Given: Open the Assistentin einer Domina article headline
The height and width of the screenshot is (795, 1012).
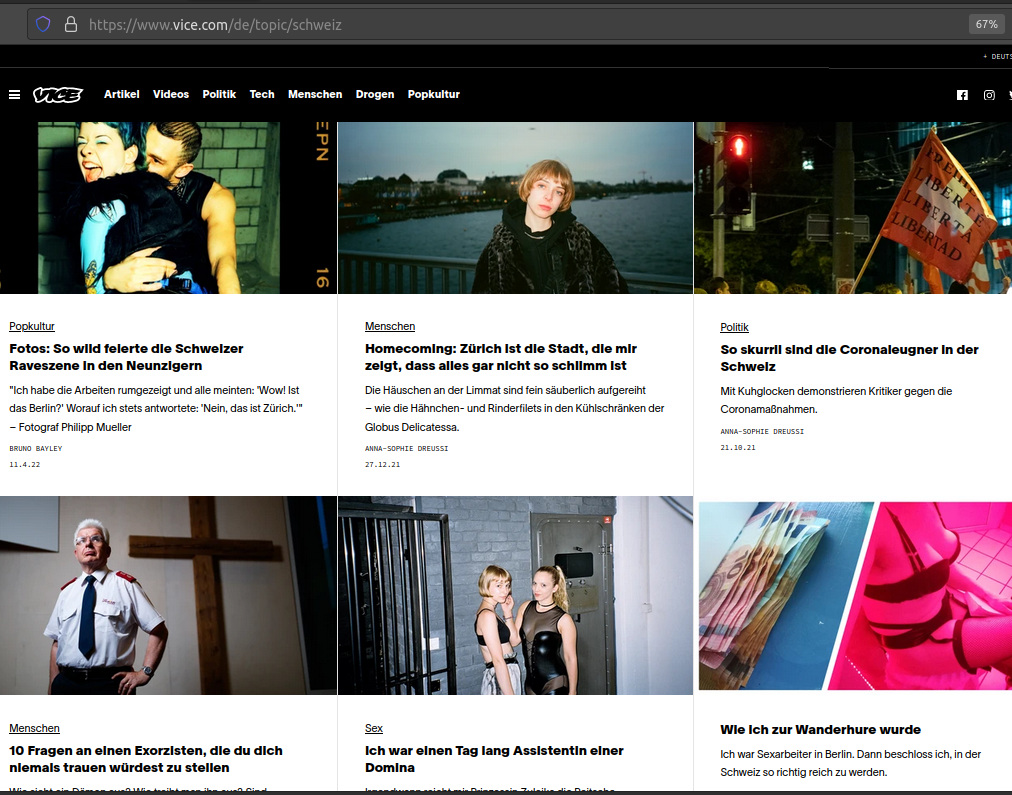Looking at the screenshot, I should click(494, 759).
